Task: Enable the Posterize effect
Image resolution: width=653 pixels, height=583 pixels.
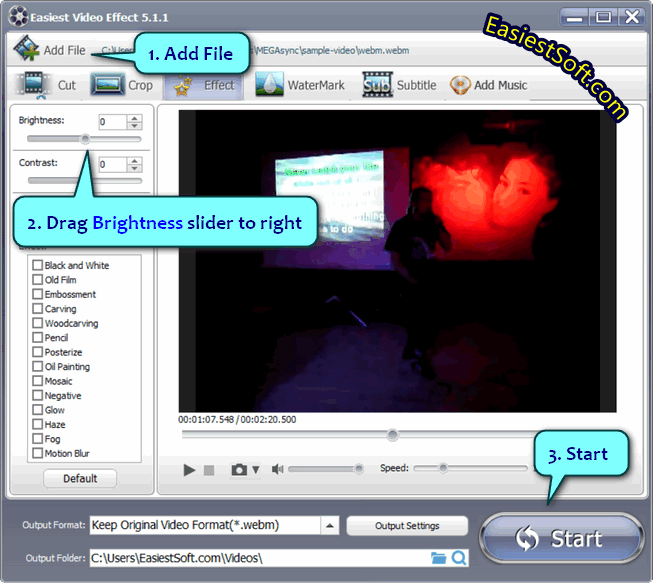Action: pos(37,352)
